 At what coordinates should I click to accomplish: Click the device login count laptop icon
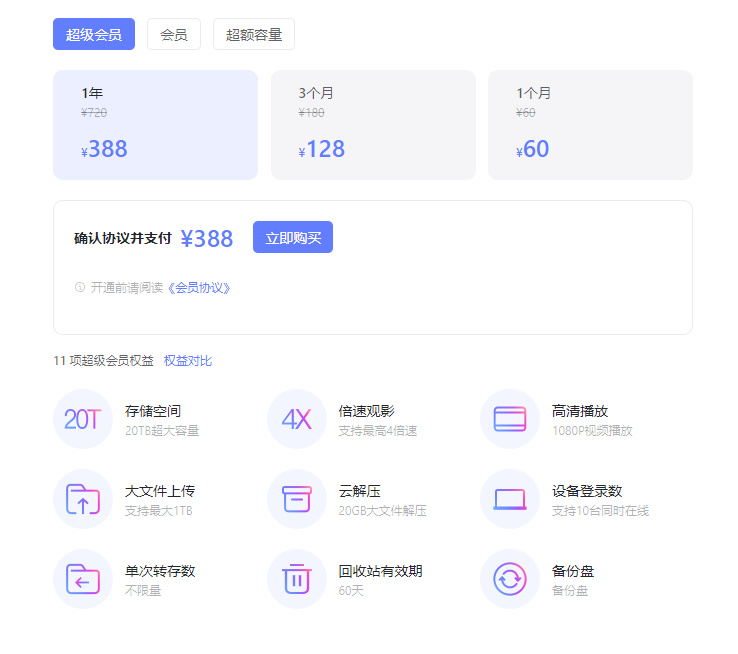pyautogui.click(x=510, y=499)
